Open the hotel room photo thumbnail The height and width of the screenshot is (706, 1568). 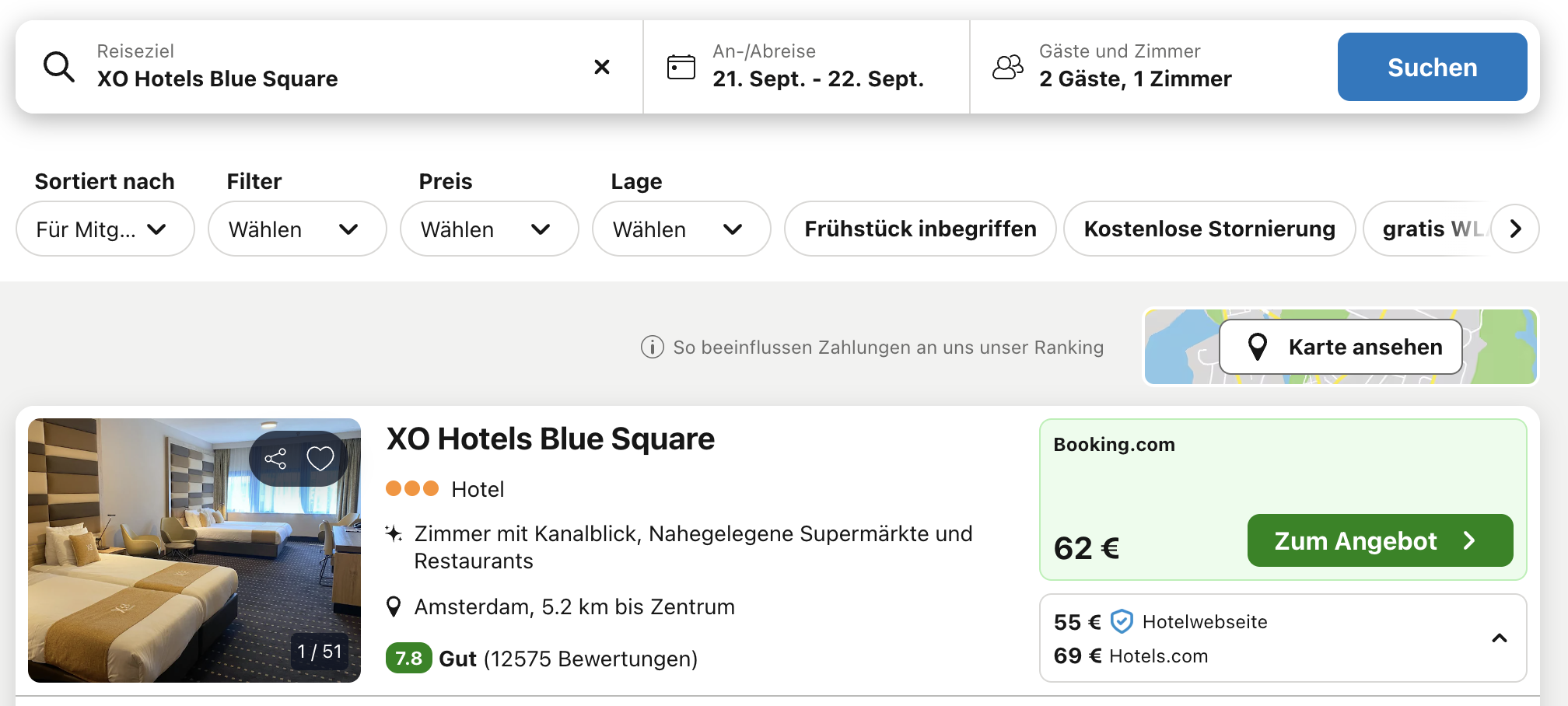[x=194, y=550]
